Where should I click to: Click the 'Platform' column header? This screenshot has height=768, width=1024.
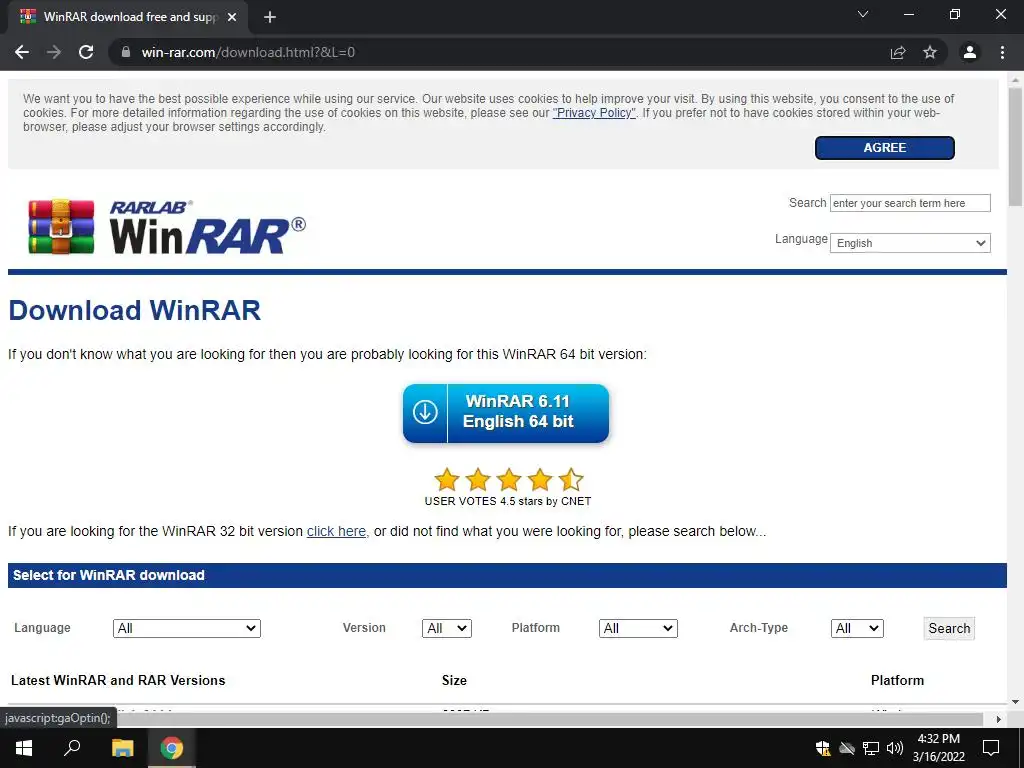coord(897,680)
